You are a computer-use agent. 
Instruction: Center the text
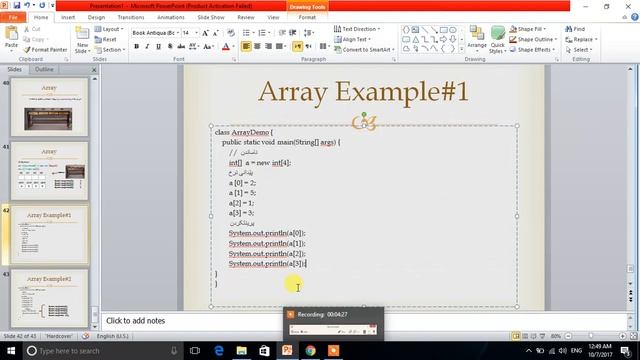point(257,46)
